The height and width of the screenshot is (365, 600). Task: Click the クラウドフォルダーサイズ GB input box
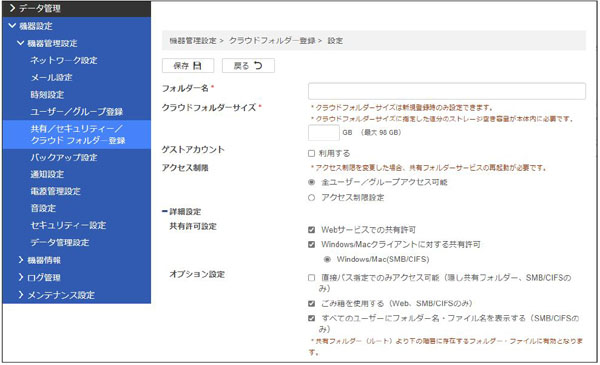[x=324, y=133]
